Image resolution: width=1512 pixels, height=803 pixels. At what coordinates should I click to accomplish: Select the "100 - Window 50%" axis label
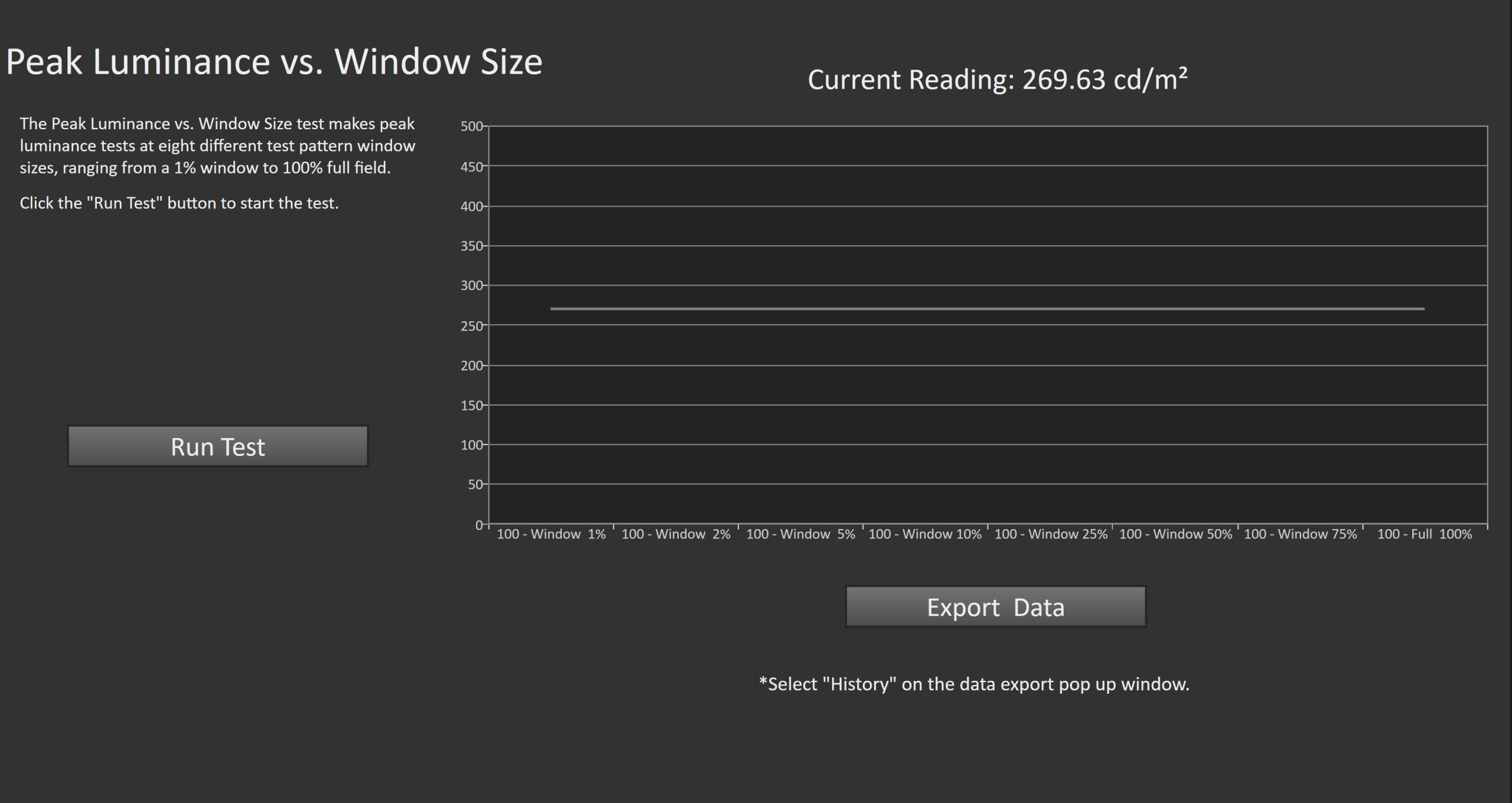coord(1175,534)
